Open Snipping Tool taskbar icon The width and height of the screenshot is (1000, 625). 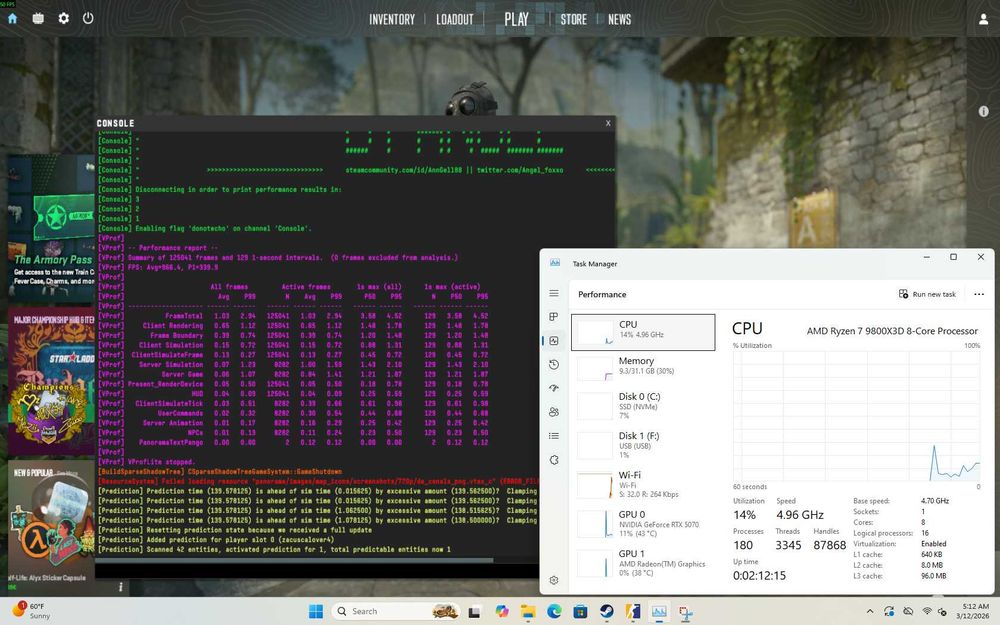pyautogui.click(x=686, y=612)
